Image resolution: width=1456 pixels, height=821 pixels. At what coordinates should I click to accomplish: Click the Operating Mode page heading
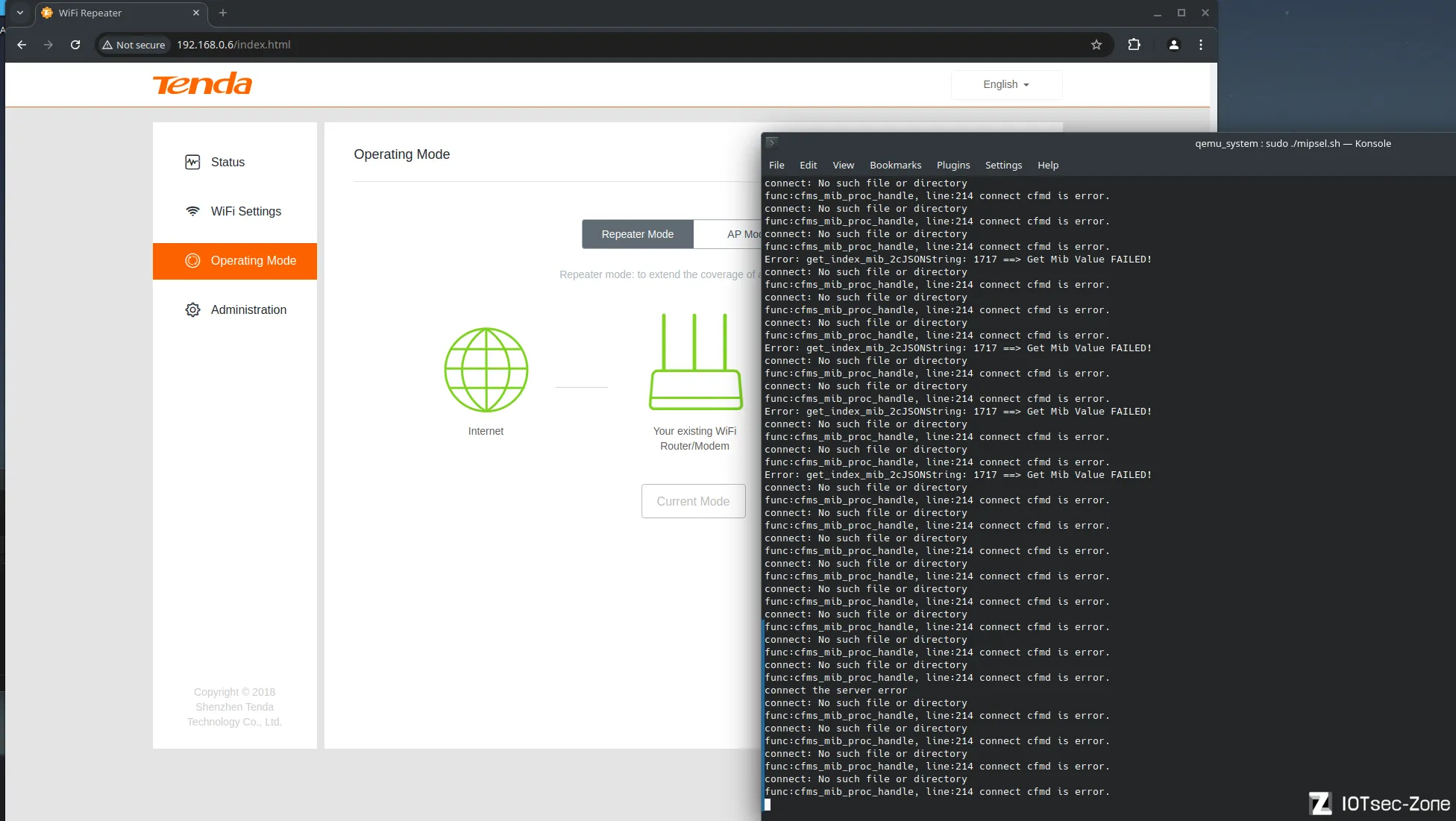(x=401, y=154)
